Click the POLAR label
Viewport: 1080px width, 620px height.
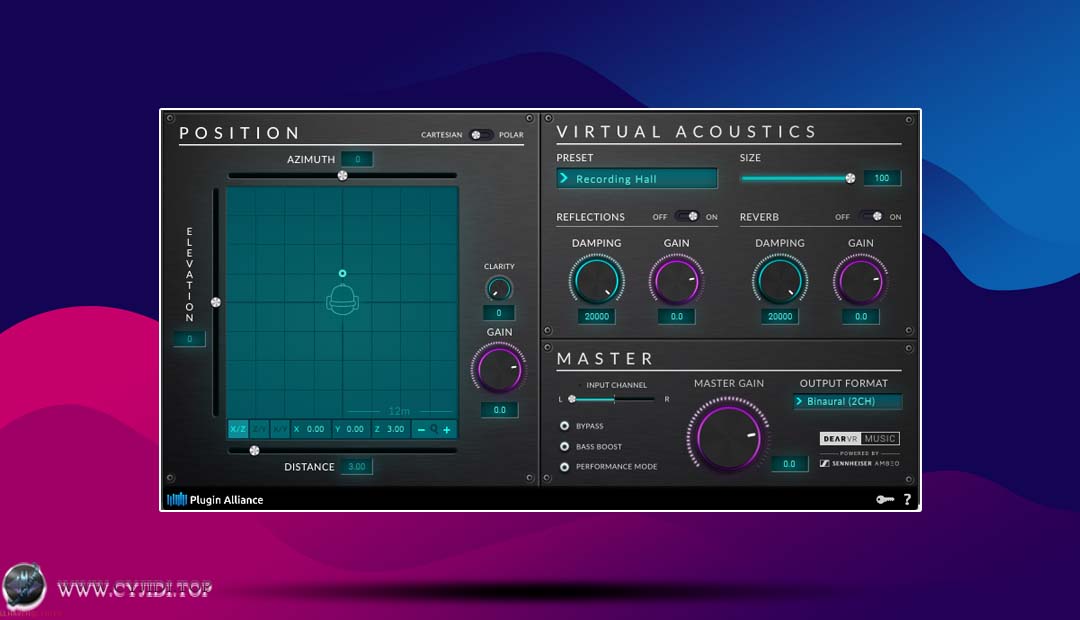pyautogui.click(x=511, y=135)
